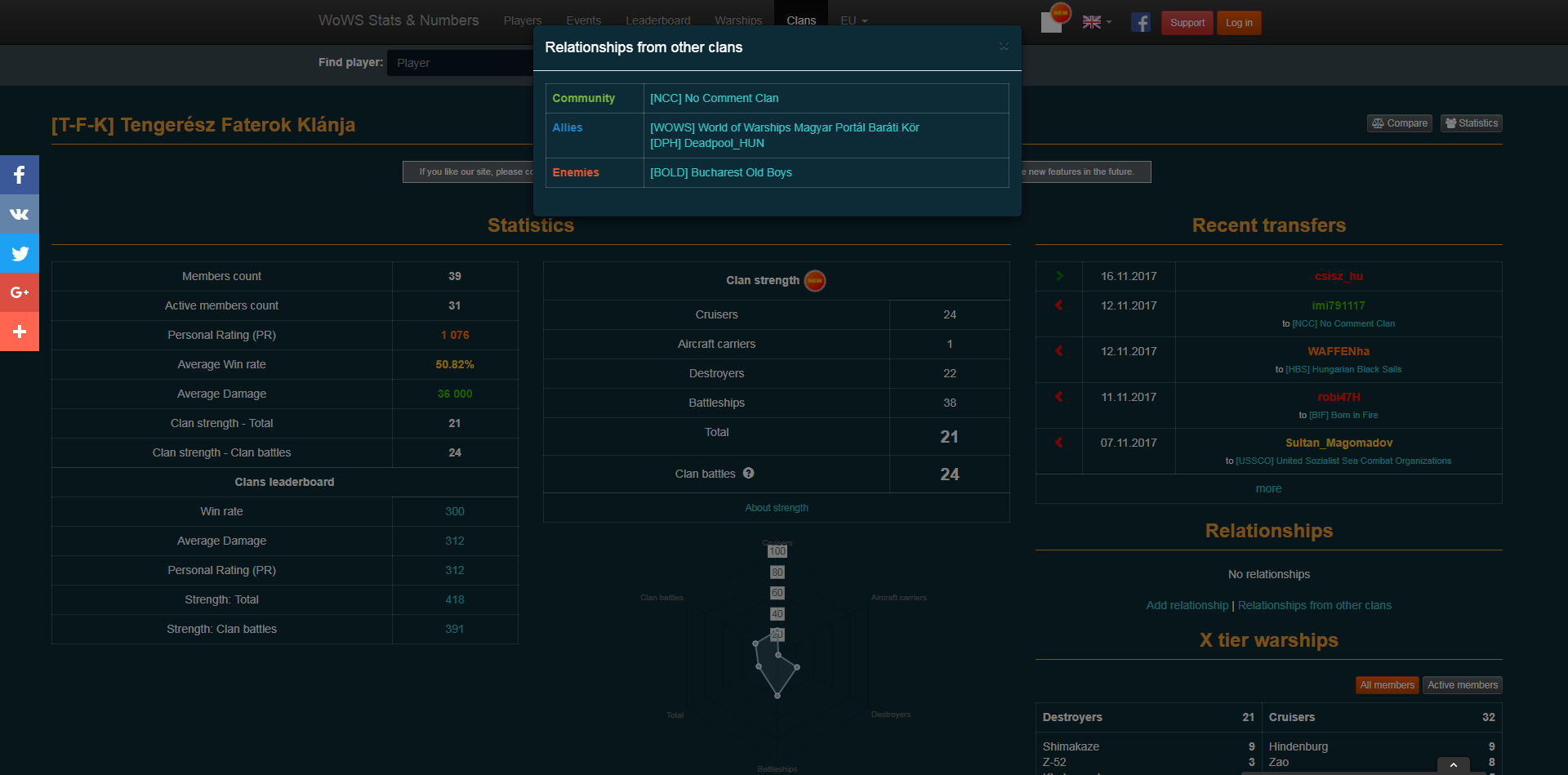Viewport: 1568px width, 775px height.
Task: Go to WoWS Stats & Numbers home
Action: pos(399,20)
